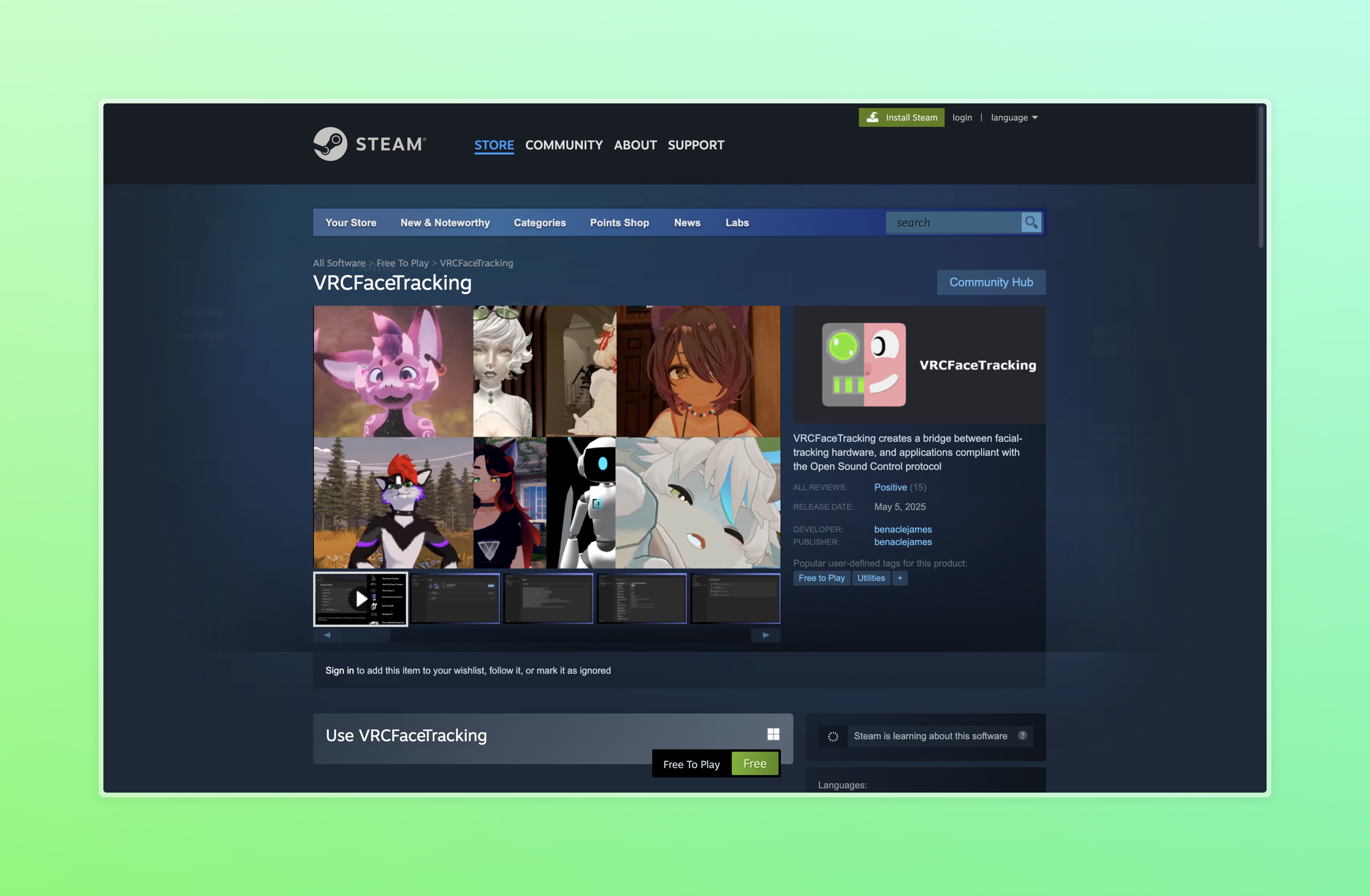Open the ABOUT tab

(635, 145)
